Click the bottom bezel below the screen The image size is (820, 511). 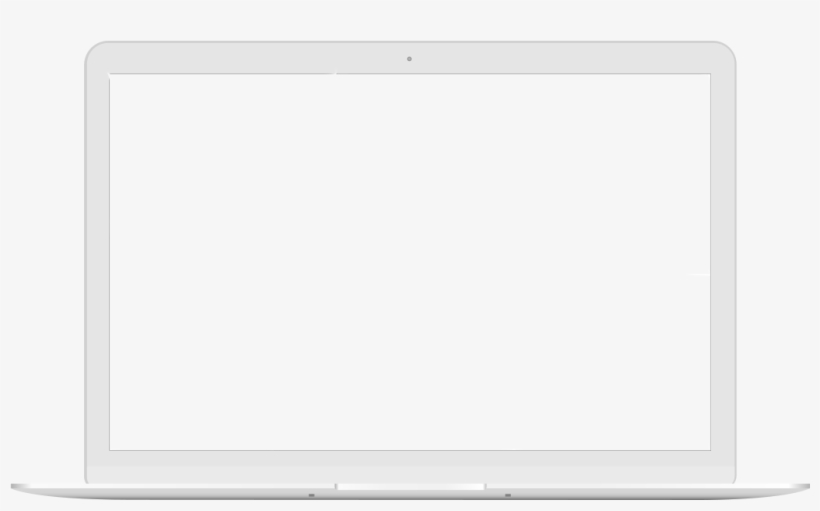pos(411,467)
